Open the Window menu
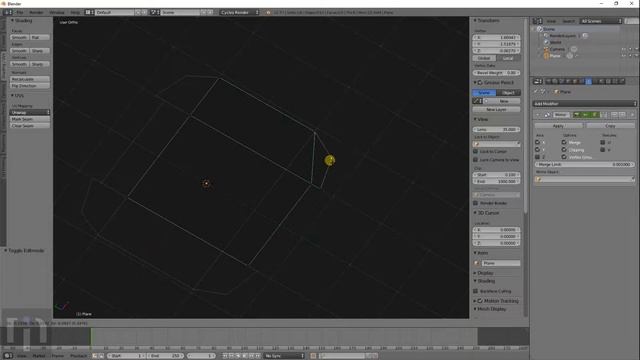Viewport: 640px width, 360px height. (x=57, y=12)
